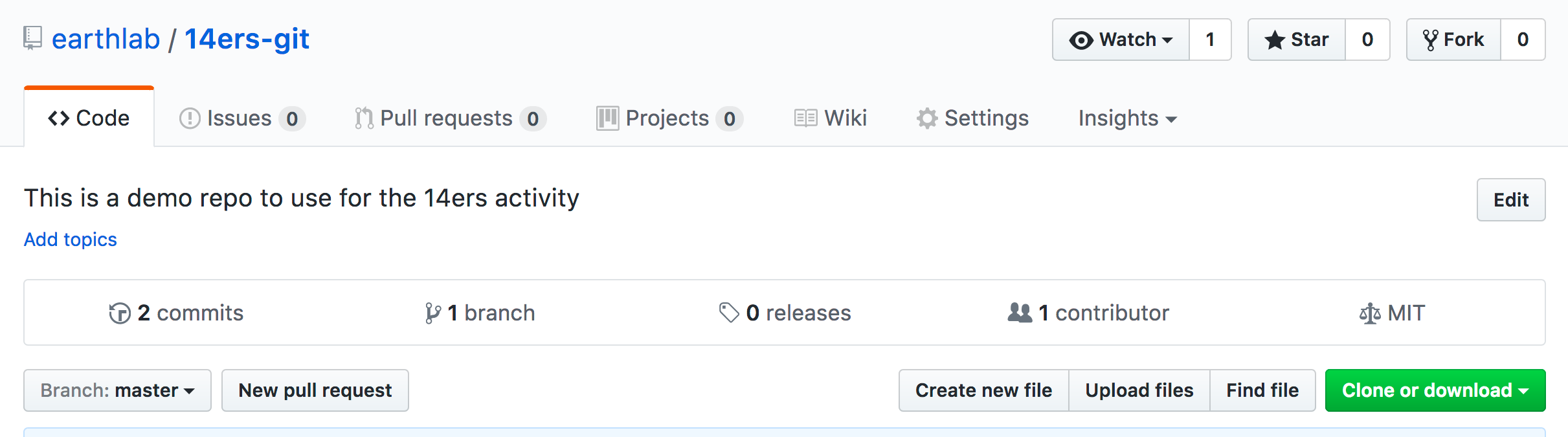The image size is (1568, 437).
Task: Open the Branch: master dropdown
Action: [x=118, y=390]
